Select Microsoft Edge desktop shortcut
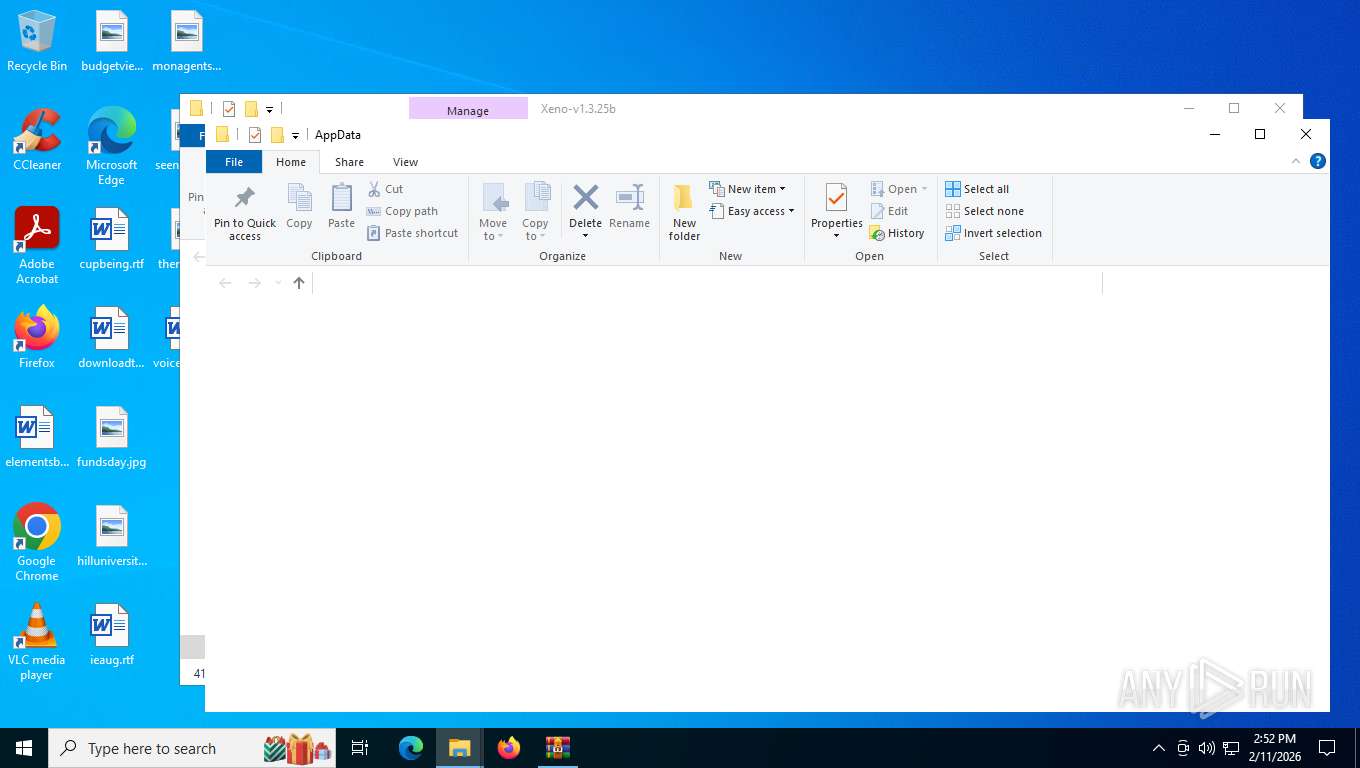Viewport: 1360px width, 768px height. [111, 147]
